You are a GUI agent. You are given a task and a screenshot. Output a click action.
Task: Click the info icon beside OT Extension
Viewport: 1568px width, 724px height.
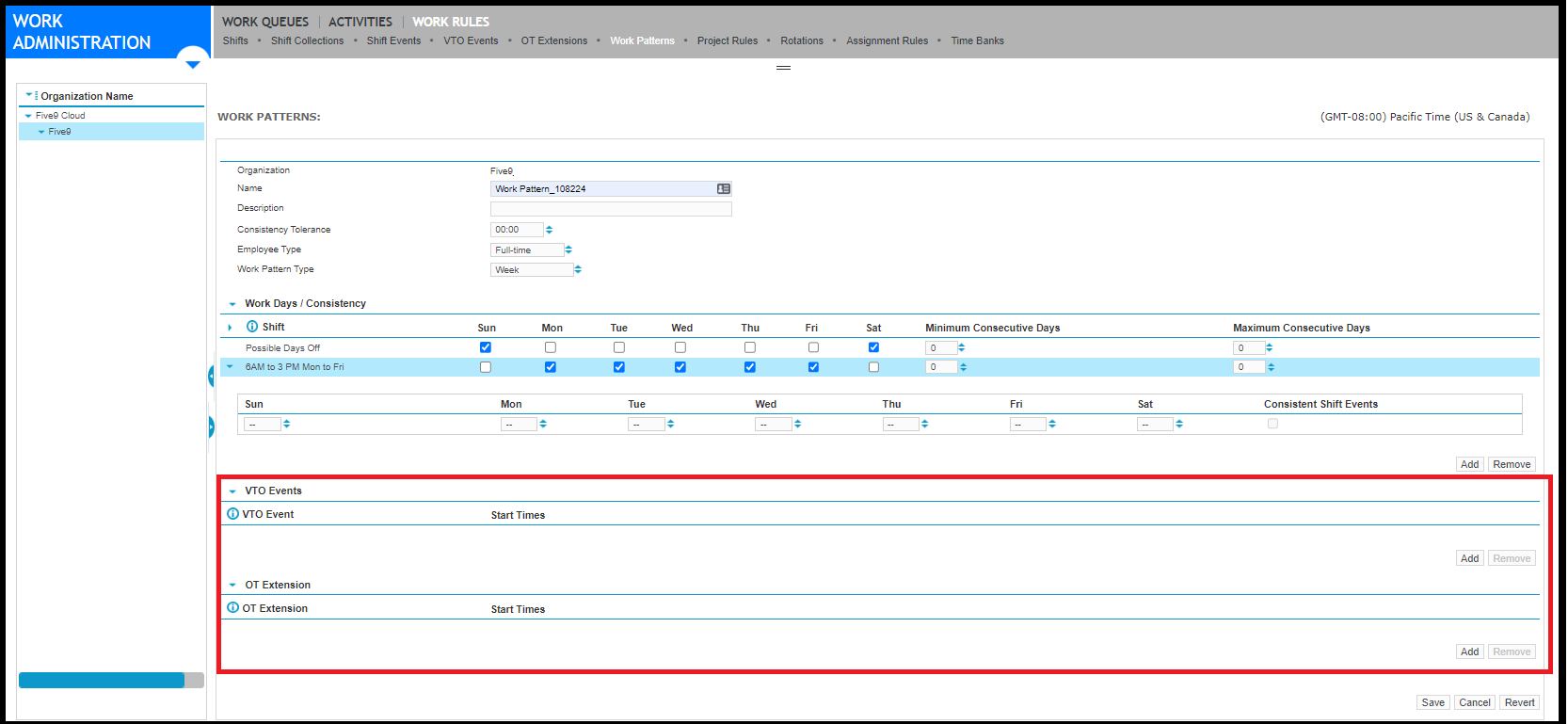click(x=233, y=608)
